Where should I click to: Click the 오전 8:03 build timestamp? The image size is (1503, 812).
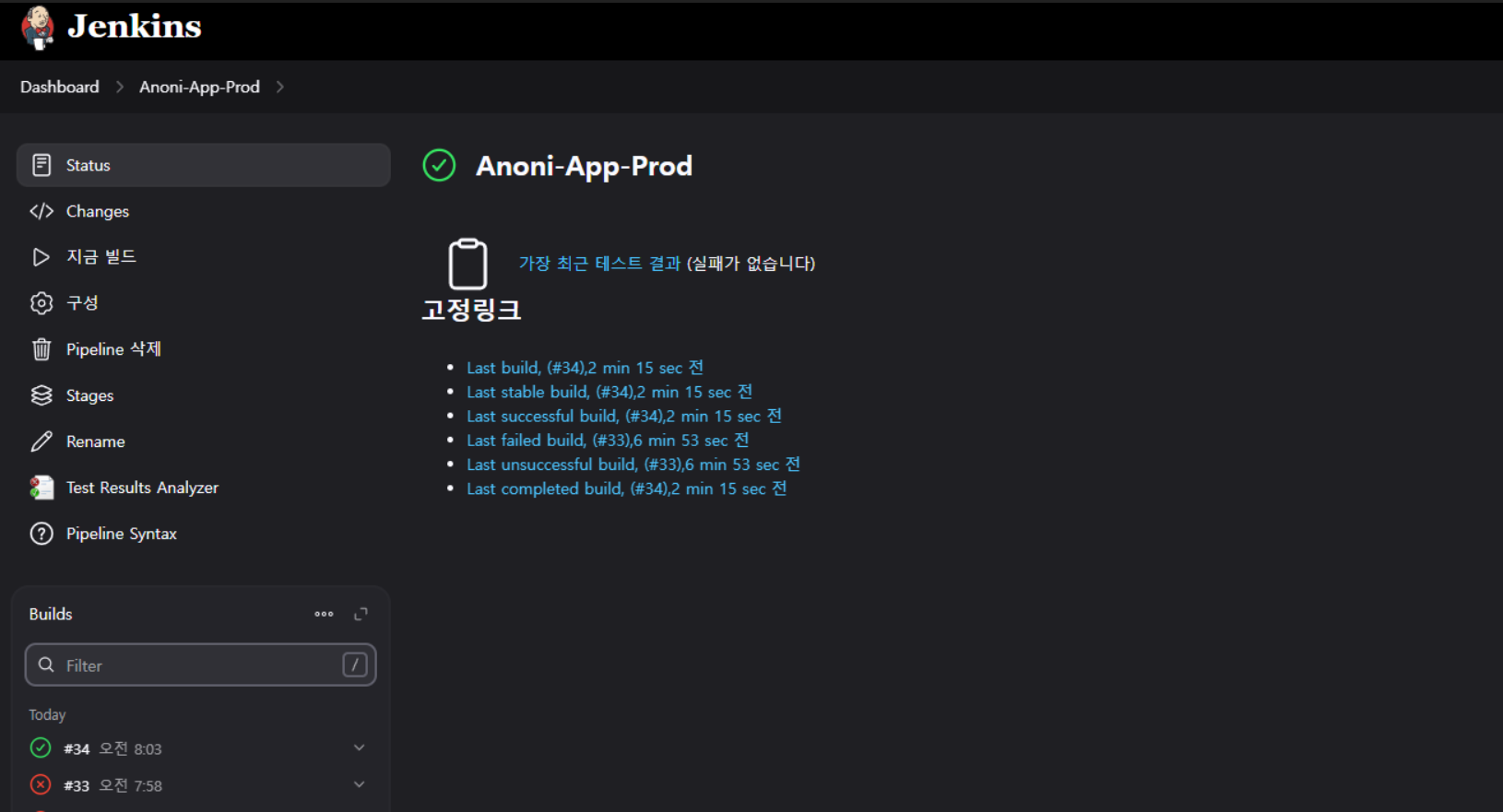click(130, 748)
